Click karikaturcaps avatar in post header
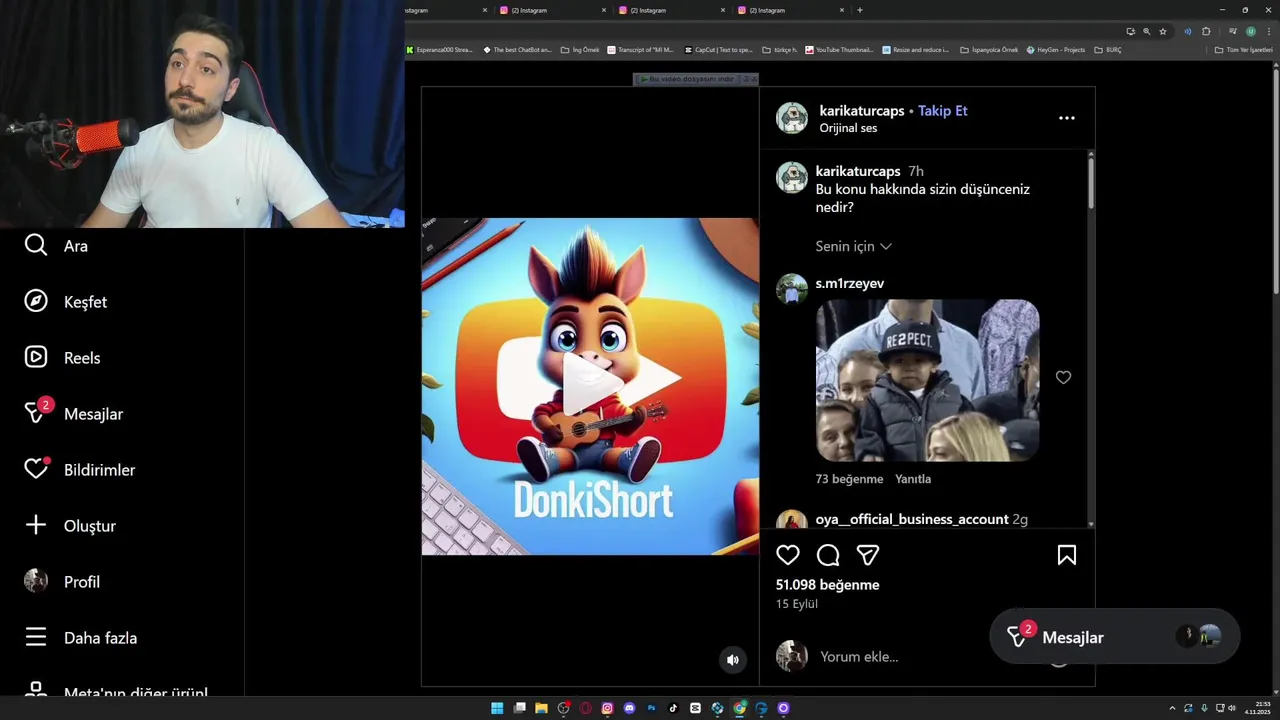This screenshot has height=720, width=1280. coord(792,118)
